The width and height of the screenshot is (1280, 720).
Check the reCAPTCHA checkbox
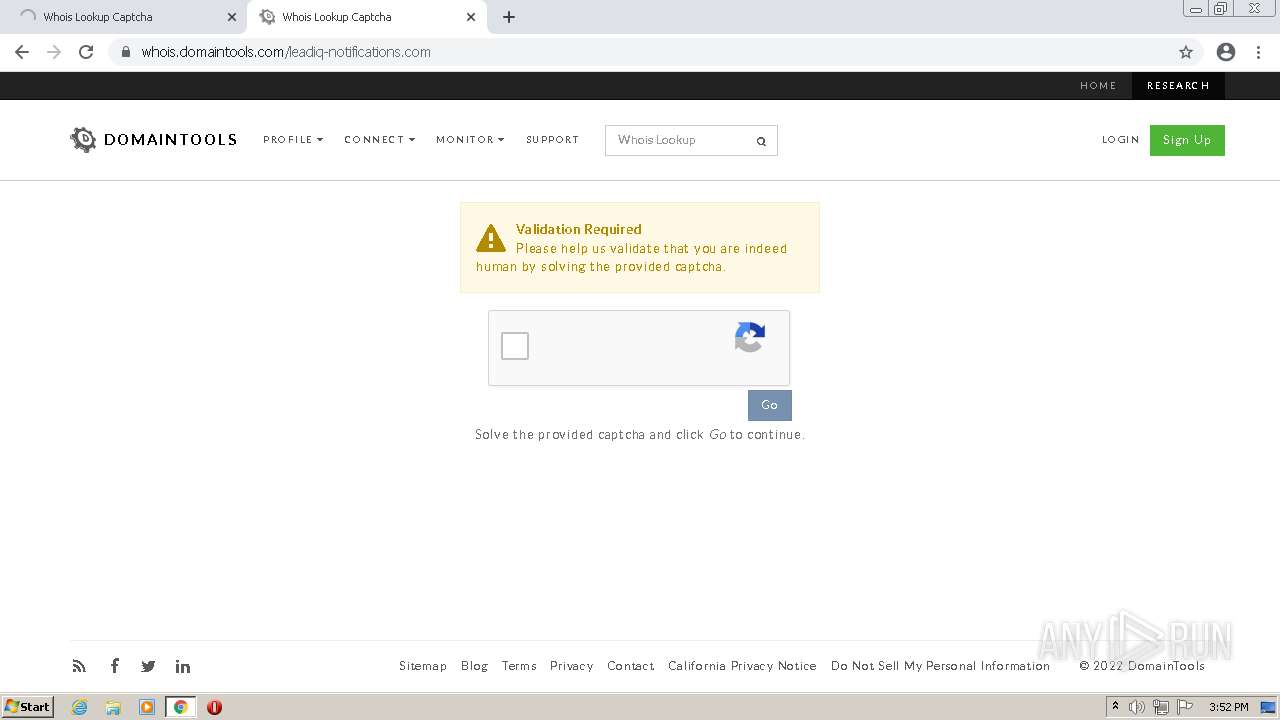(515, 346)
